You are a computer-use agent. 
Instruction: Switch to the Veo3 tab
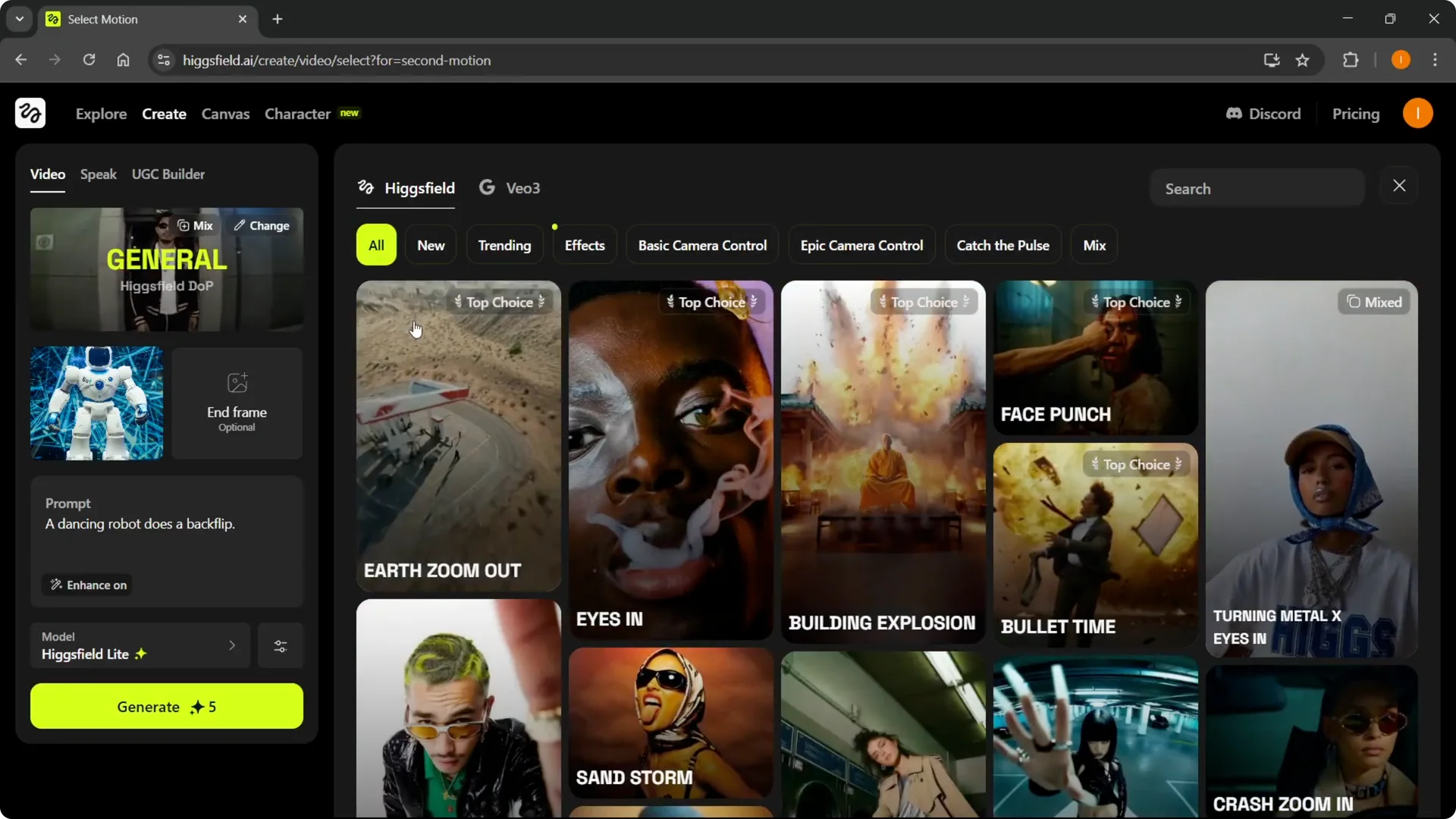click(510, 188)
